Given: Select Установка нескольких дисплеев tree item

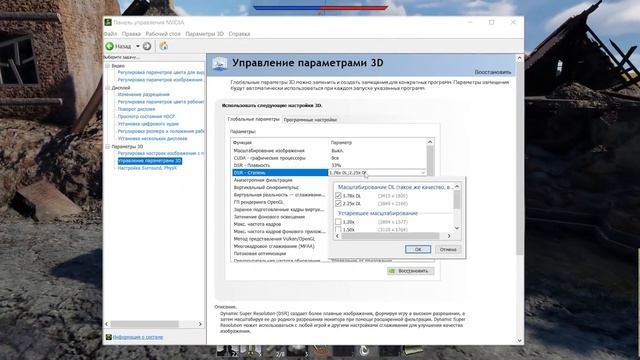Looking at the screenshot, I should pos(152,138).
